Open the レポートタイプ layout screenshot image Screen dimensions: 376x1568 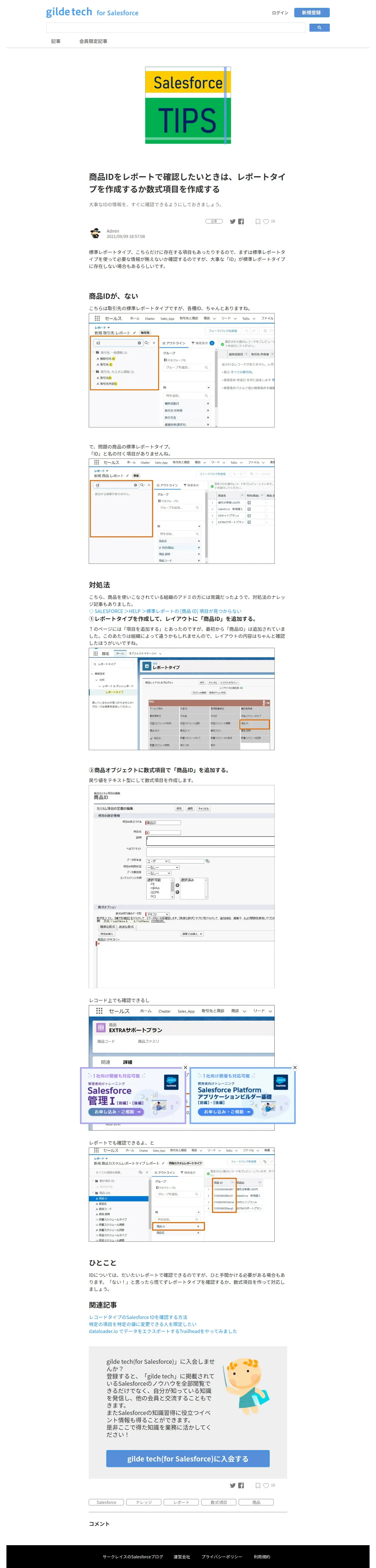(182, 699)
